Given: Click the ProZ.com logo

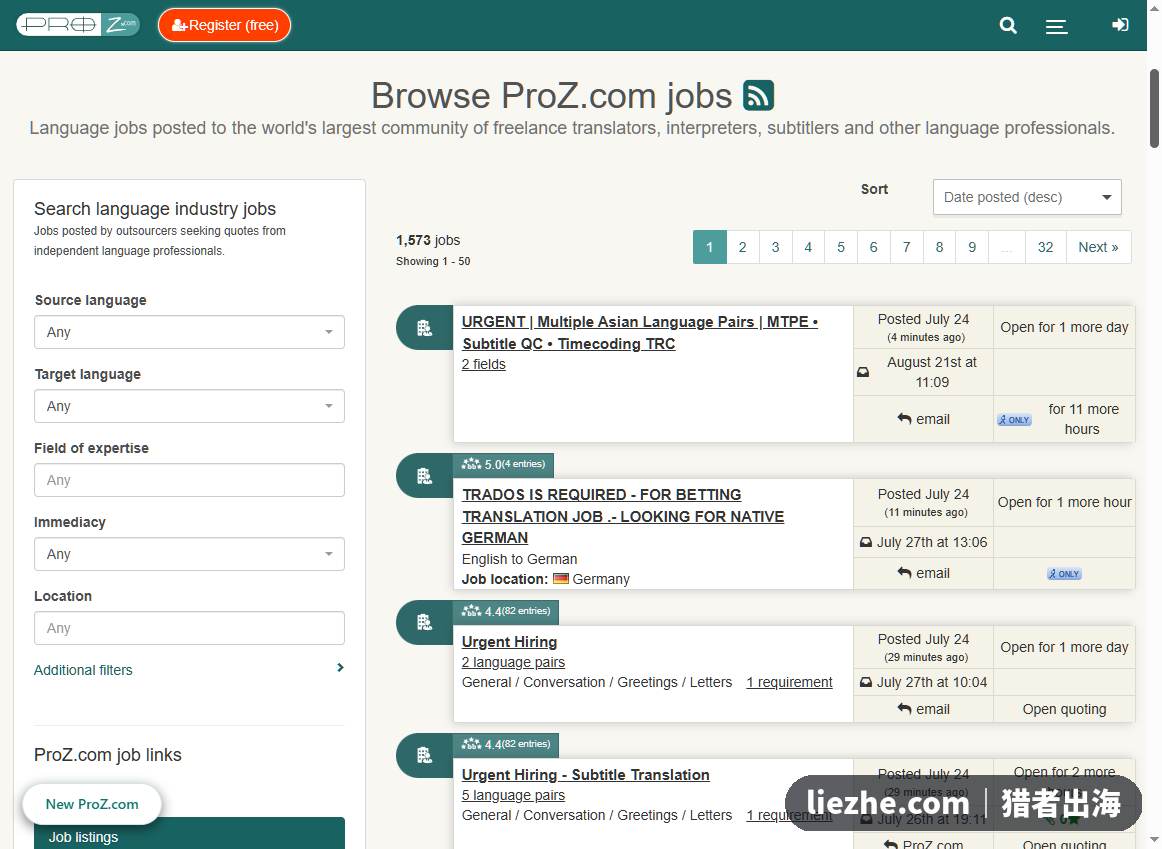Looking at the screenshot, I should 79,24.
